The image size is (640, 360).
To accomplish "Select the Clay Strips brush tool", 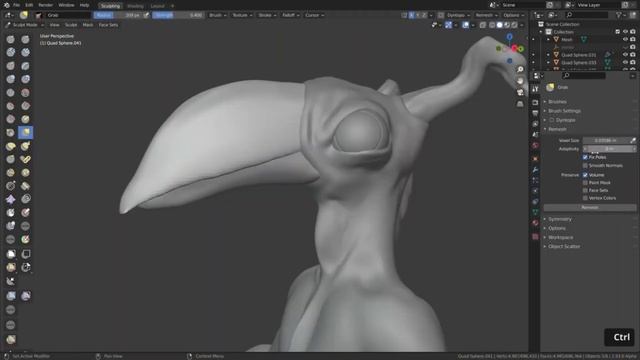I will pos(25,52).
